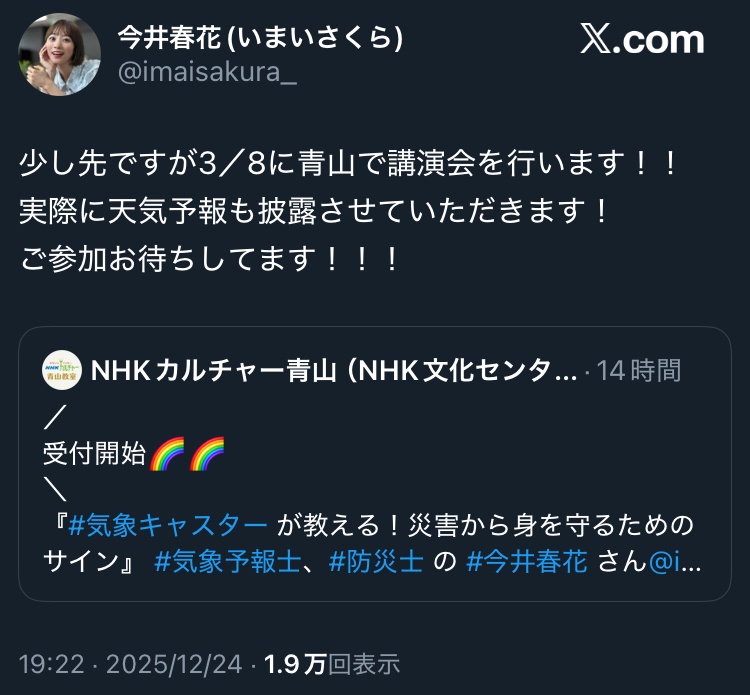Open hashtag #気象予報士
Image resolution: width=750 pixels, height=695 pixels.
click(228, 562)
